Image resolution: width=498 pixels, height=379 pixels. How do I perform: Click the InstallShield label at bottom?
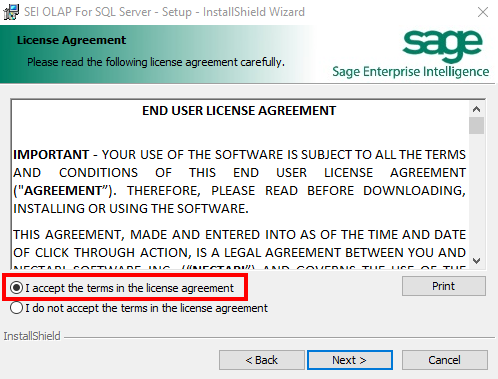(32, 336)
